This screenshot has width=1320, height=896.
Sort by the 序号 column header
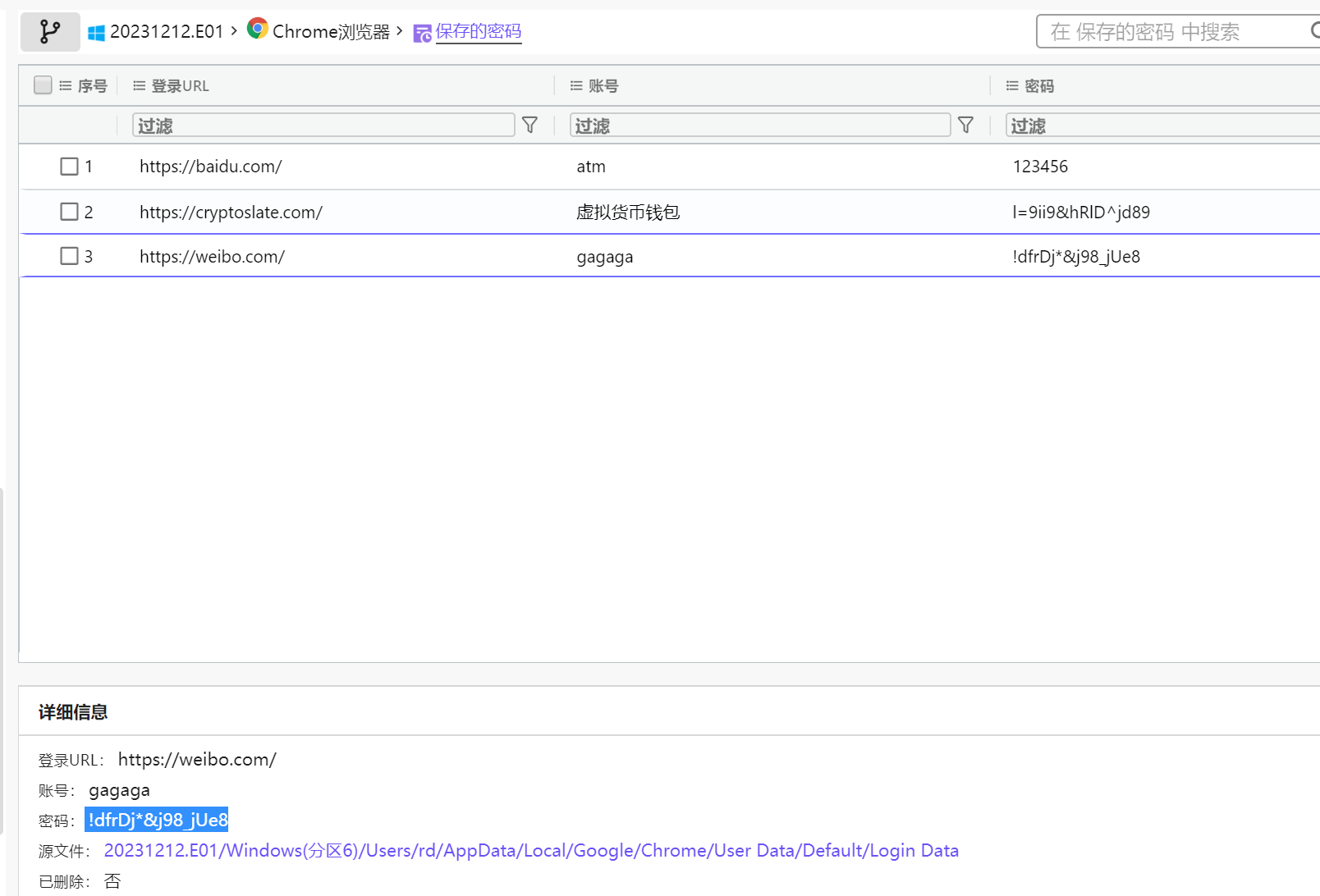pyautogui.click(x=93, y=85)
